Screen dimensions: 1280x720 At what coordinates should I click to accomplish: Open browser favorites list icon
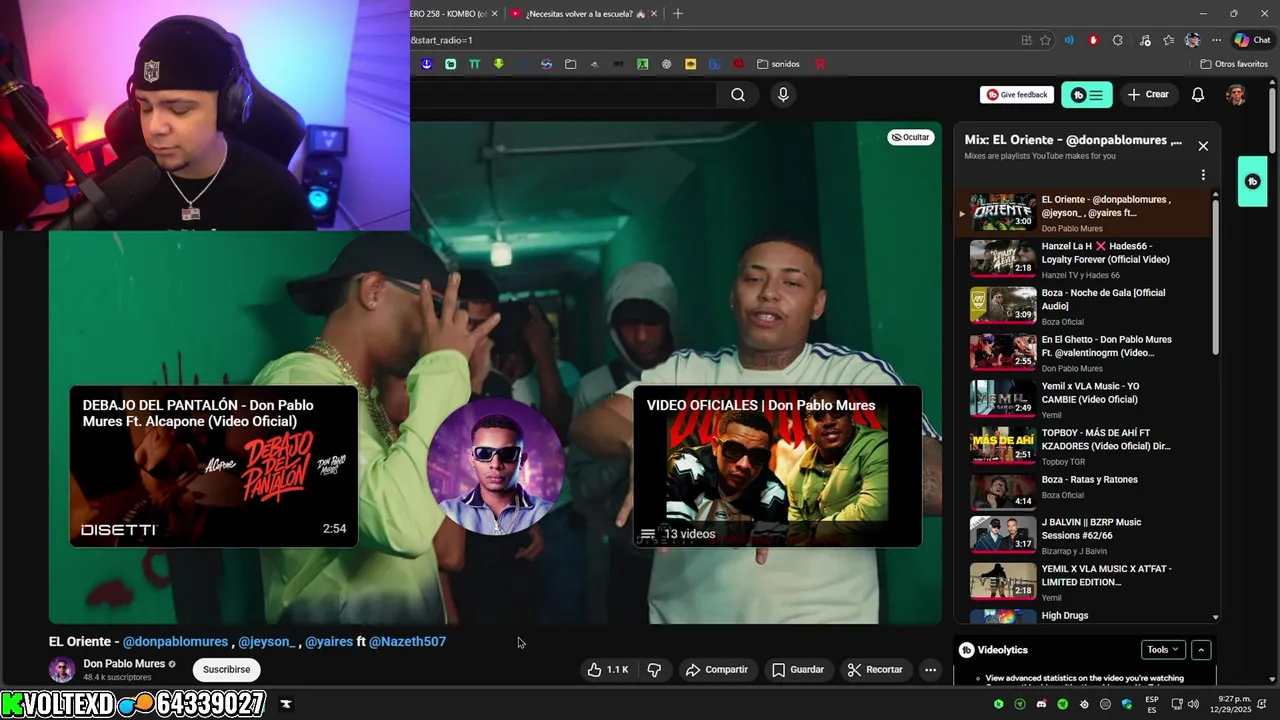(1168, 40)
